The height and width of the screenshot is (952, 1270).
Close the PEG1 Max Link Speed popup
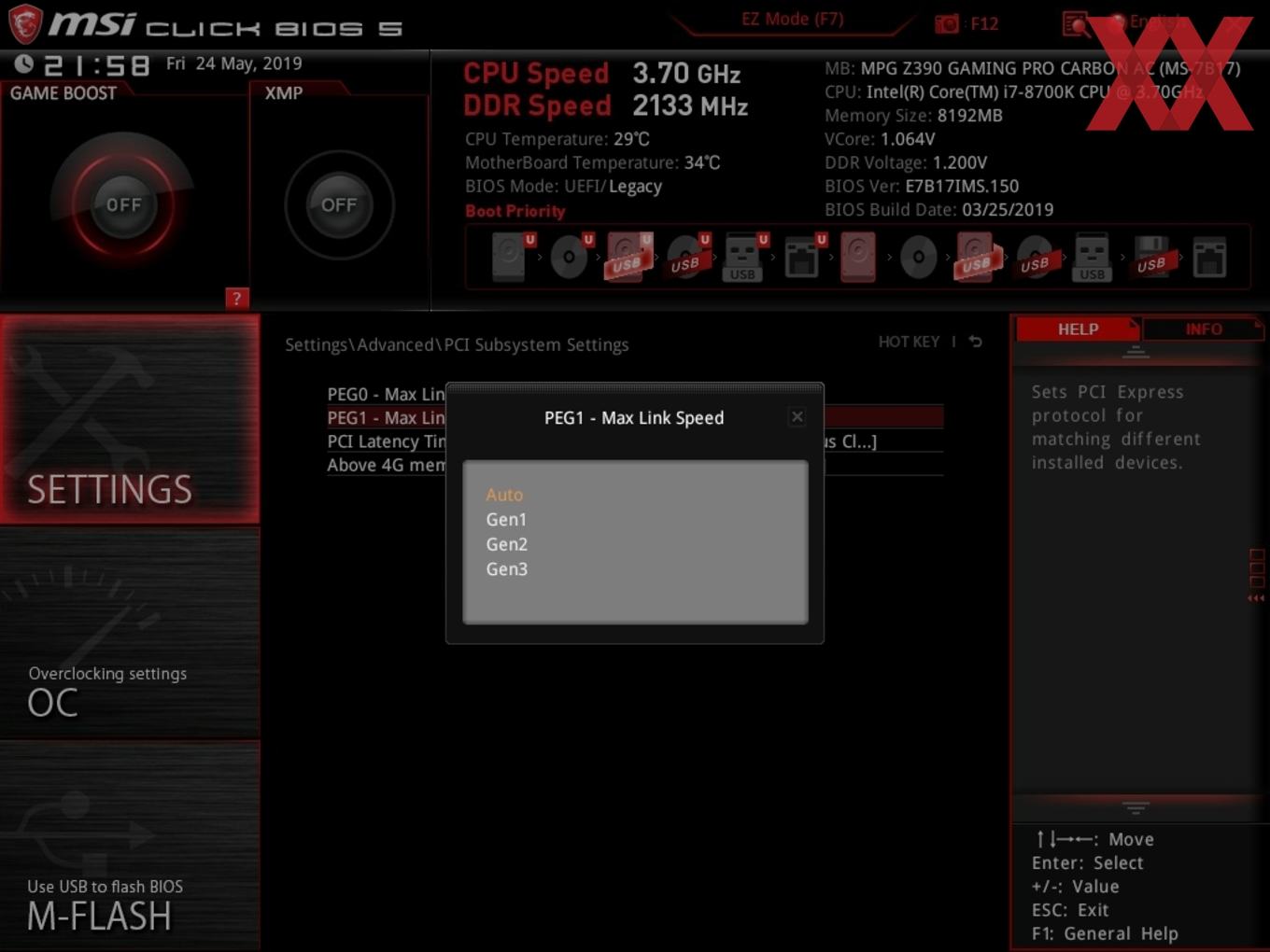(x=797, y=417)
